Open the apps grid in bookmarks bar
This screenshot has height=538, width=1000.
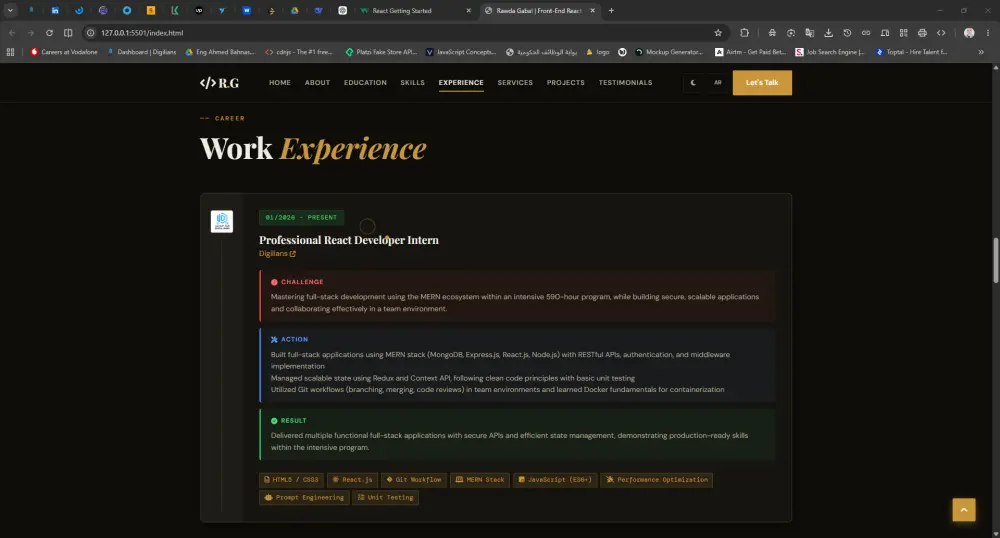(10, 52)
